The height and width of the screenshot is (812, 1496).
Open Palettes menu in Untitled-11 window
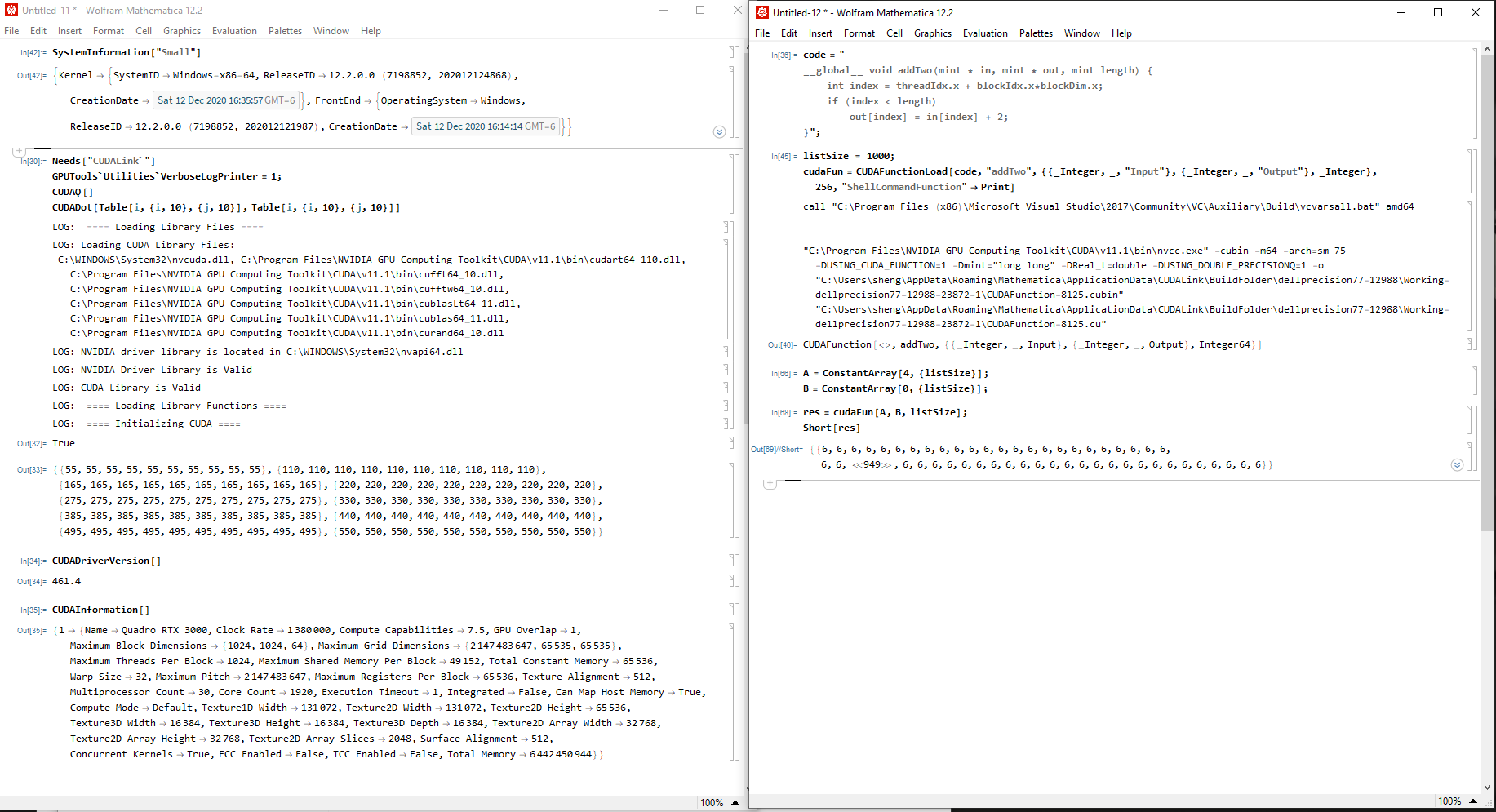tap(285, 31)
